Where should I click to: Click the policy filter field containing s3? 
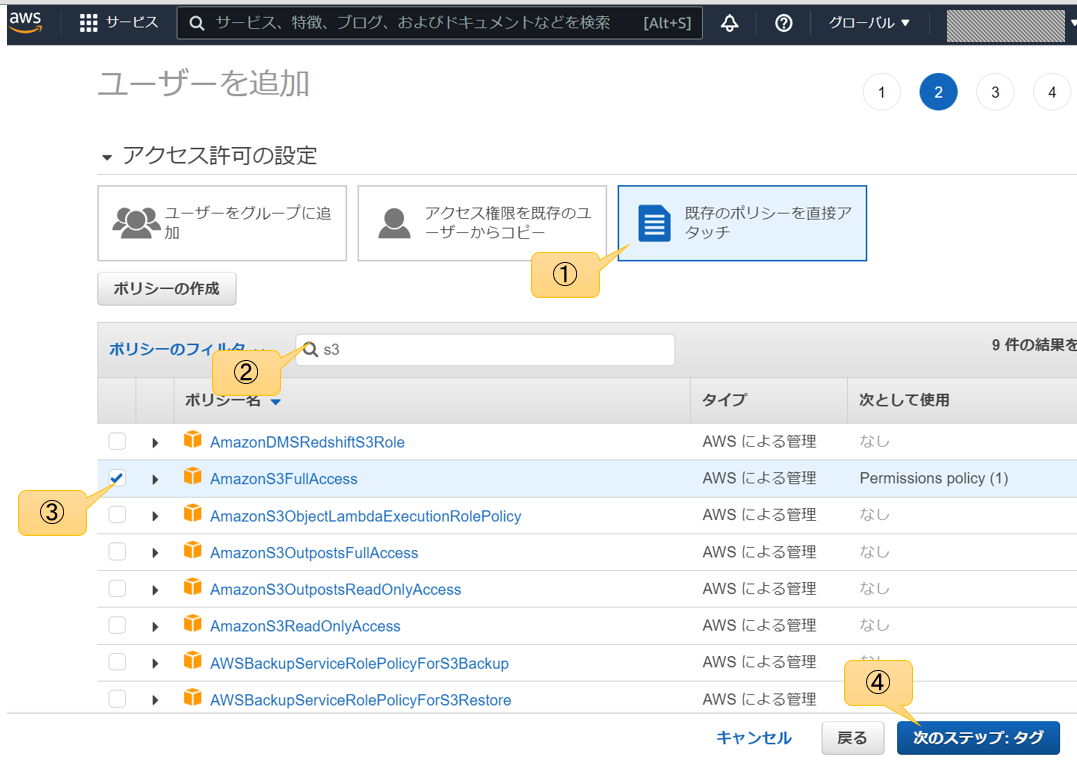tap(485, 350)
